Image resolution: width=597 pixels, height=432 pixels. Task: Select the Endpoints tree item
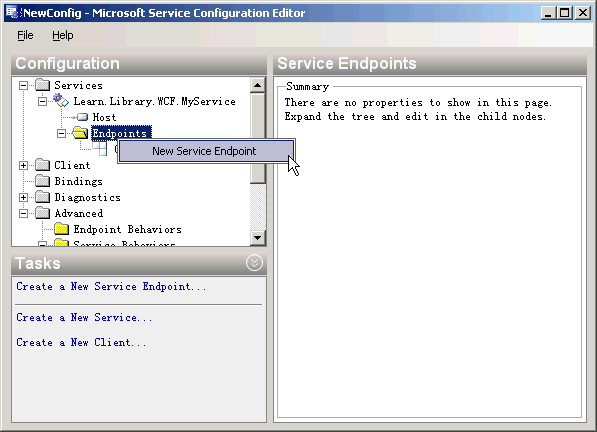[121, 133]
